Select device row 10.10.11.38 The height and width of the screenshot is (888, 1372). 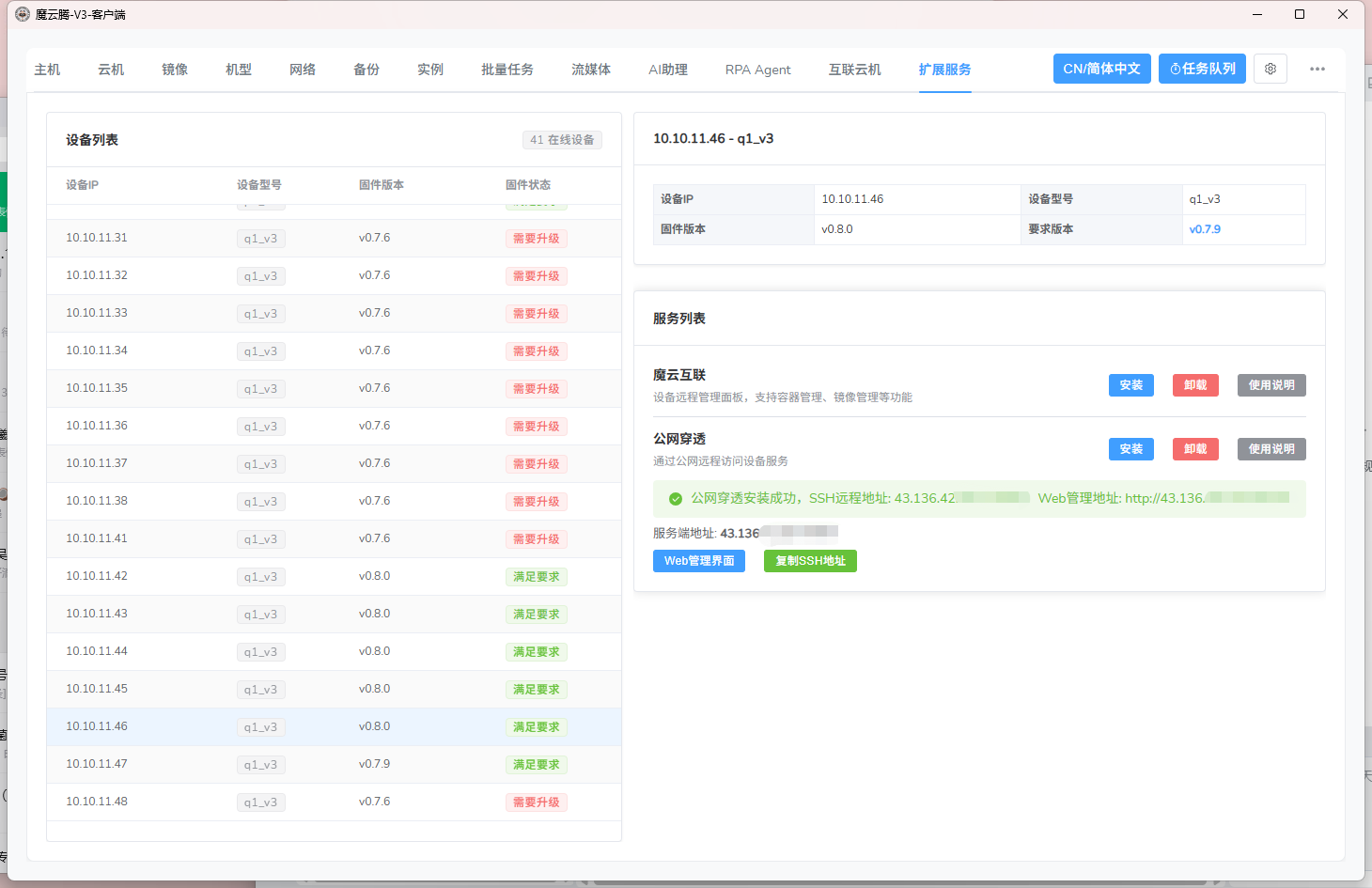[334, 502]
